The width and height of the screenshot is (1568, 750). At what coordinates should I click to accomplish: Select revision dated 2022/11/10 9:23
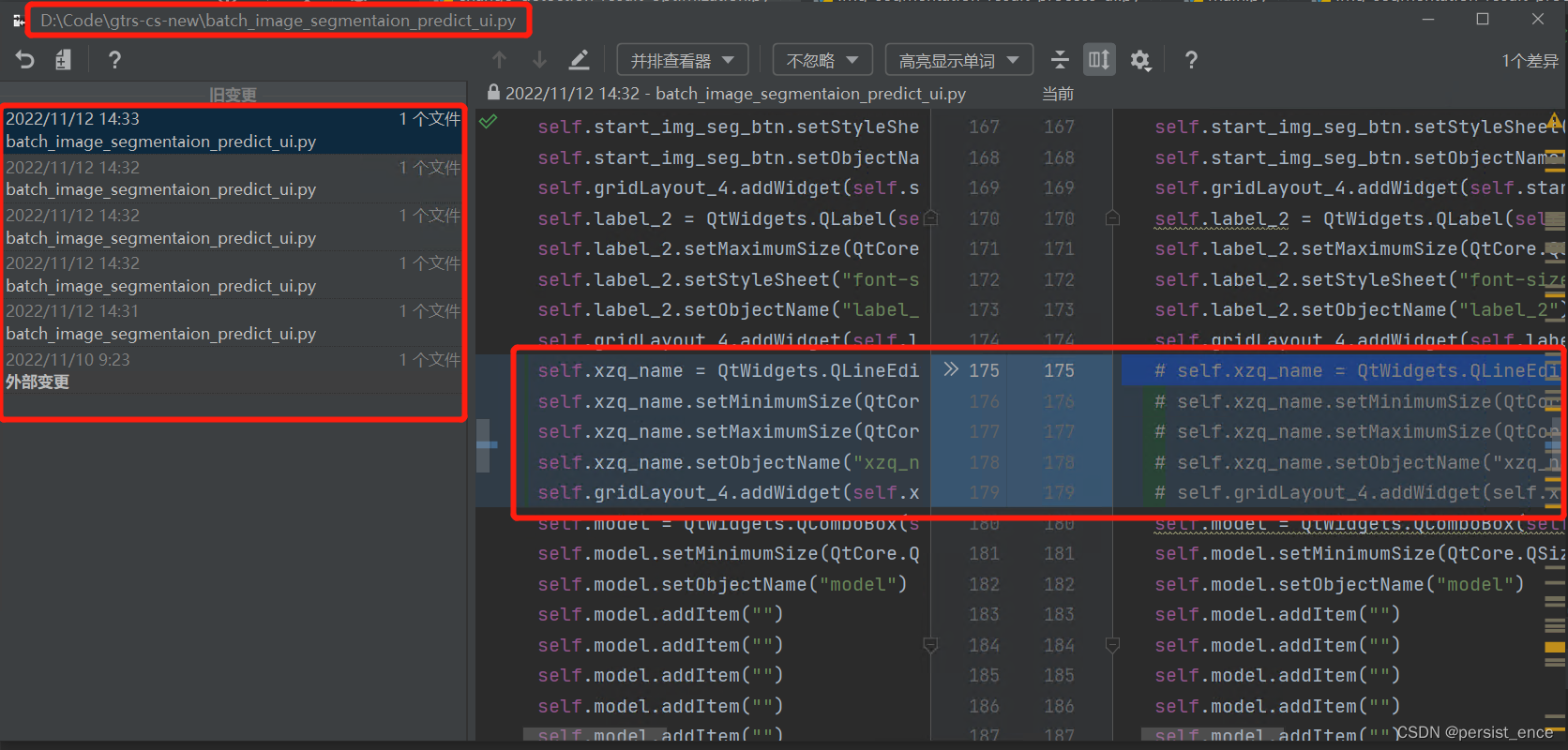pos(232,370)
